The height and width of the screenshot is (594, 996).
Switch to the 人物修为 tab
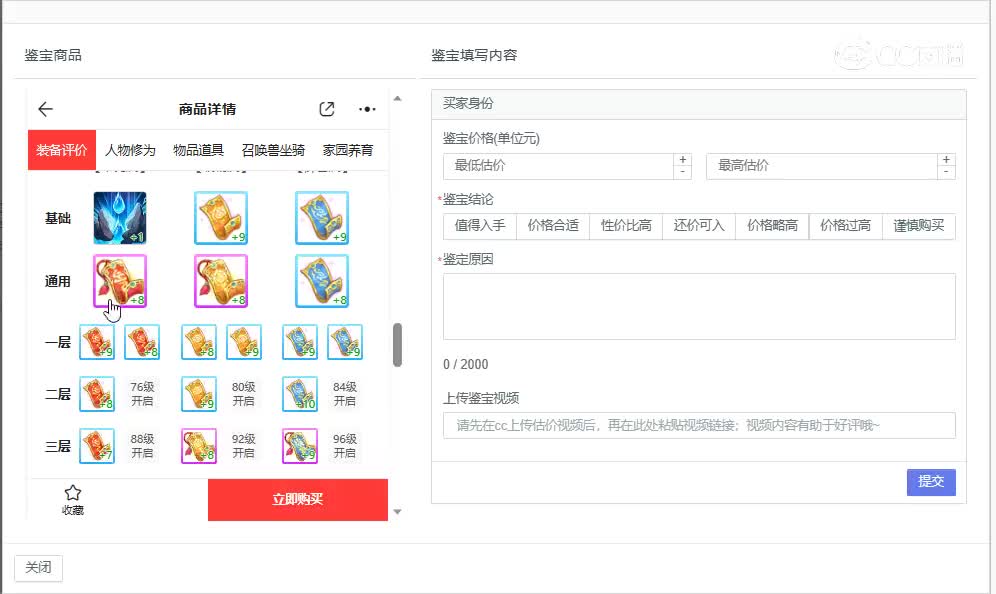tap(134, 148)
